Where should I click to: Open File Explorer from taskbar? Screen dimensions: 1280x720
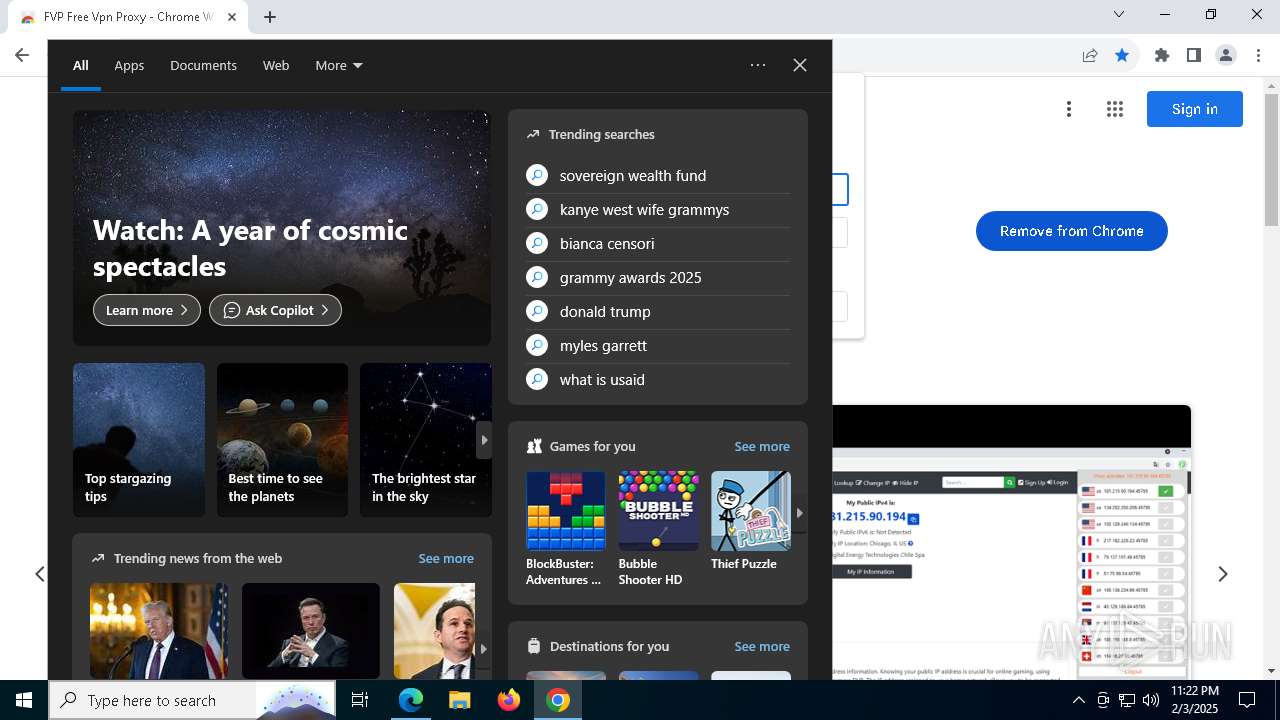pos(459,700)
